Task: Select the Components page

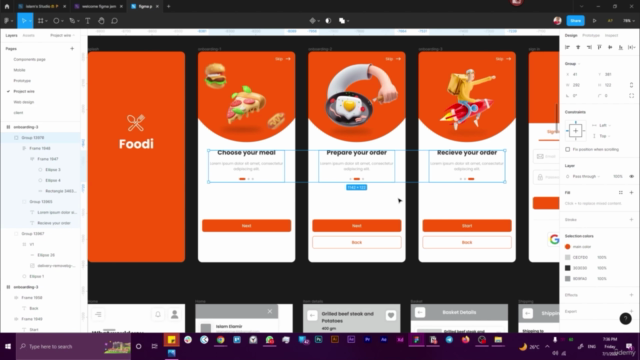Action: pos(29,59)
